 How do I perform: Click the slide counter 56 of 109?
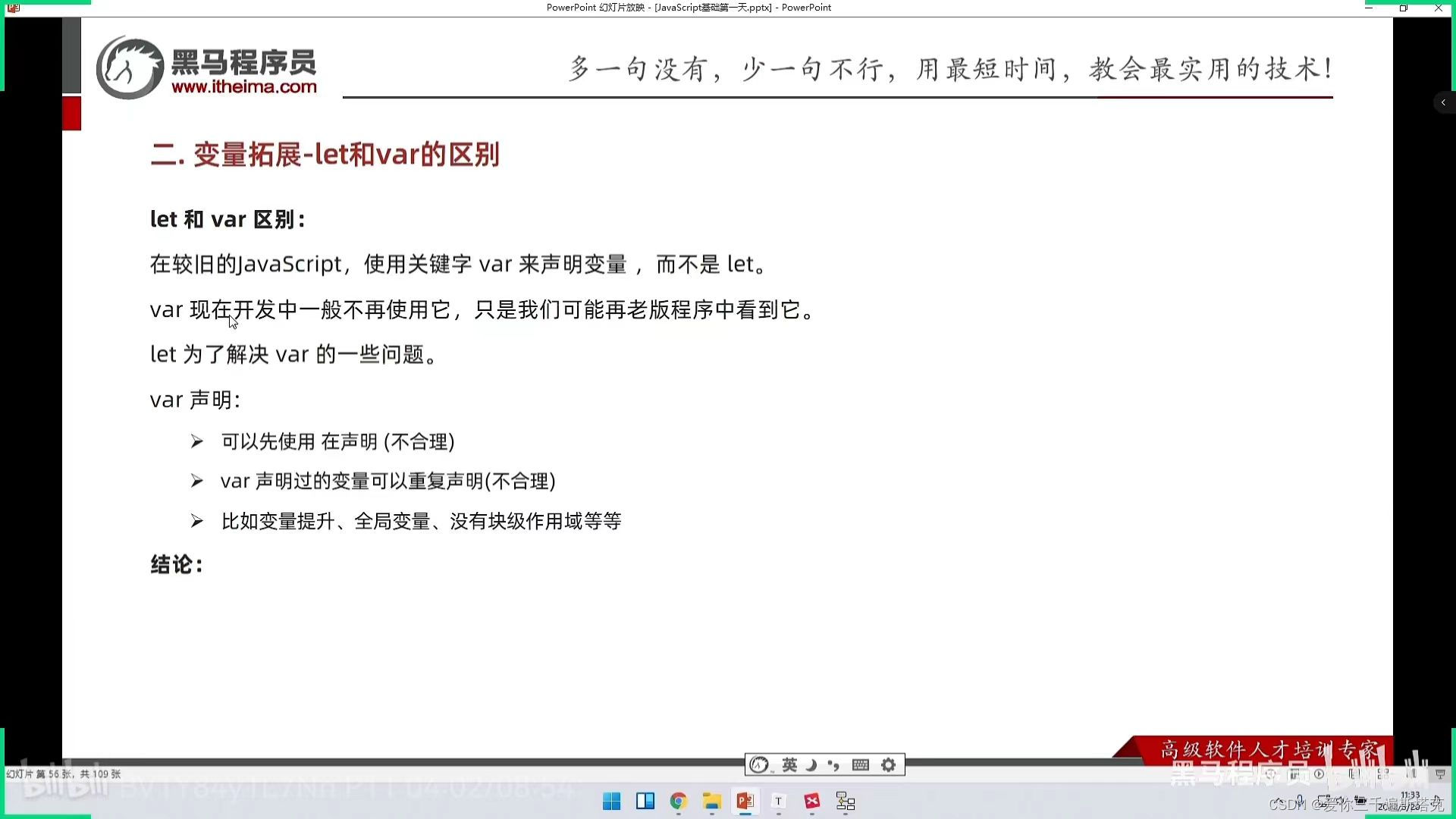[64, 774]
